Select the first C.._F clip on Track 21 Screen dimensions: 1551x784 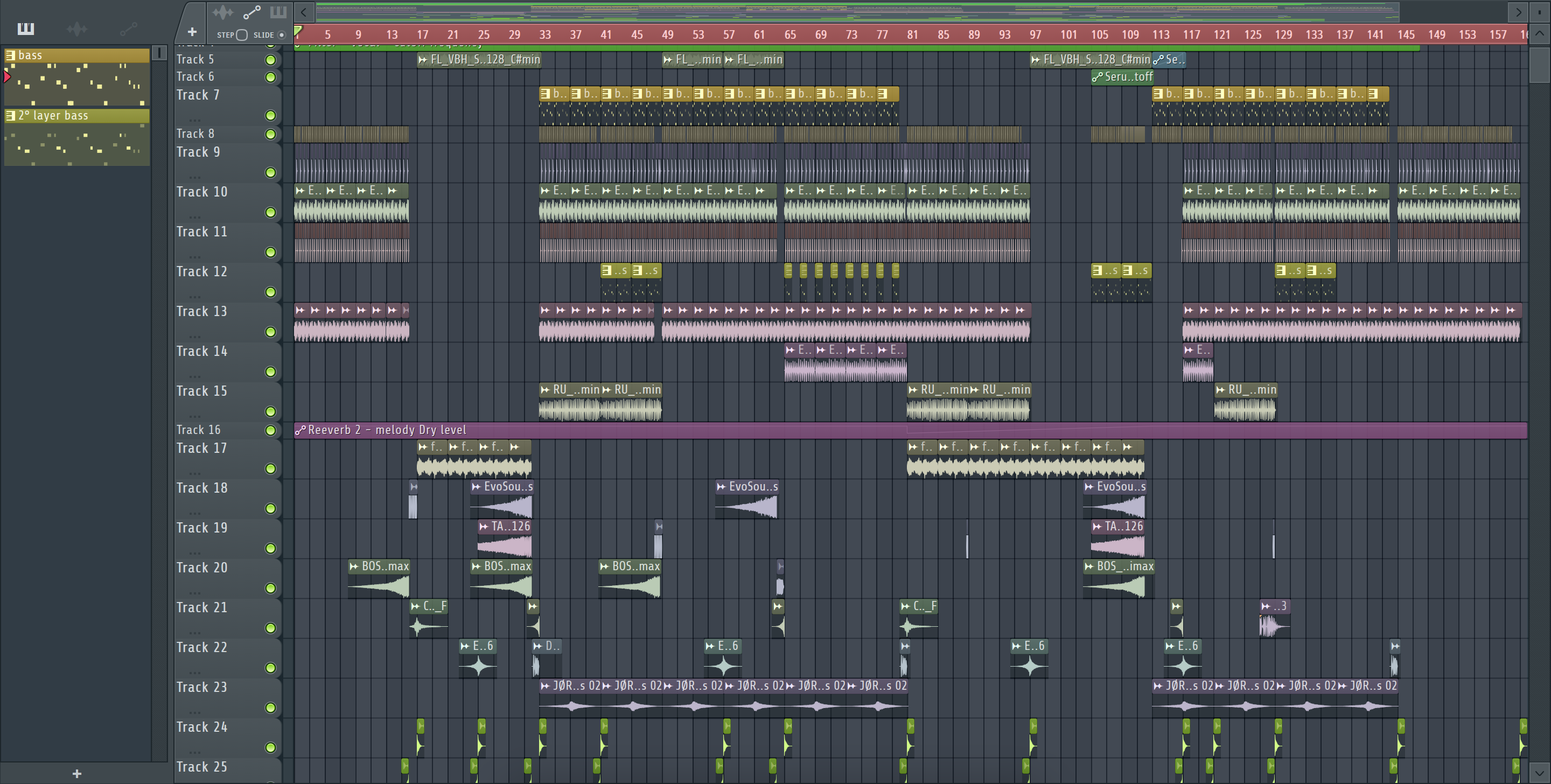click(x=429, y=618)
